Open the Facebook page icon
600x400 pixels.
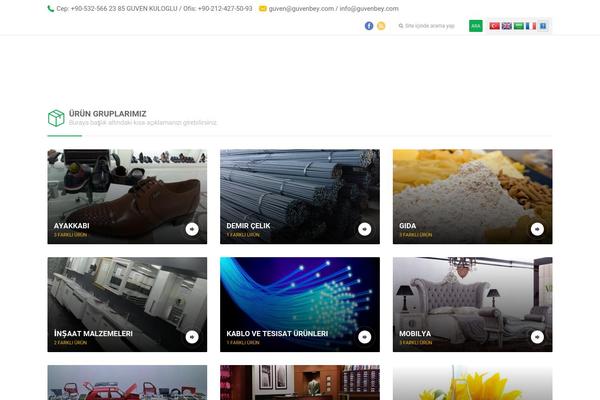(x=369, y=26)
